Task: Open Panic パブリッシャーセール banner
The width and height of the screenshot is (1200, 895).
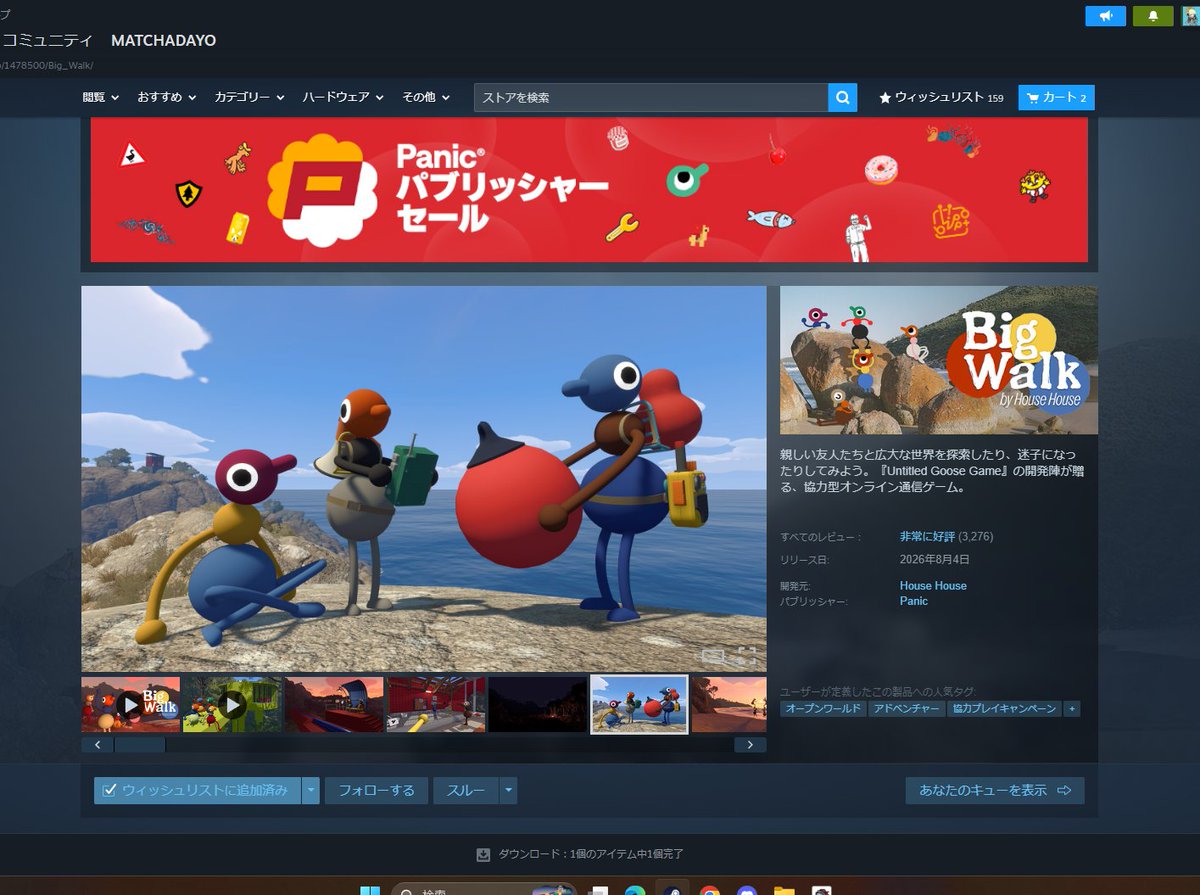Action: pyautogui.click(x=589, y=190)
